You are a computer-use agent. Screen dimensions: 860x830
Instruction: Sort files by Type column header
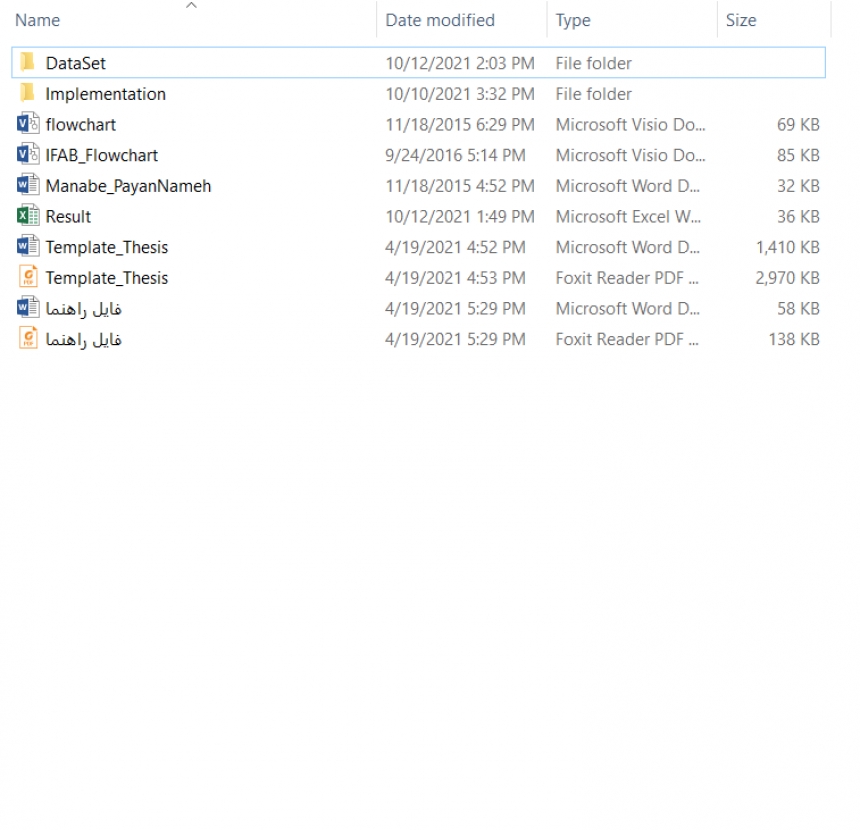573,20
